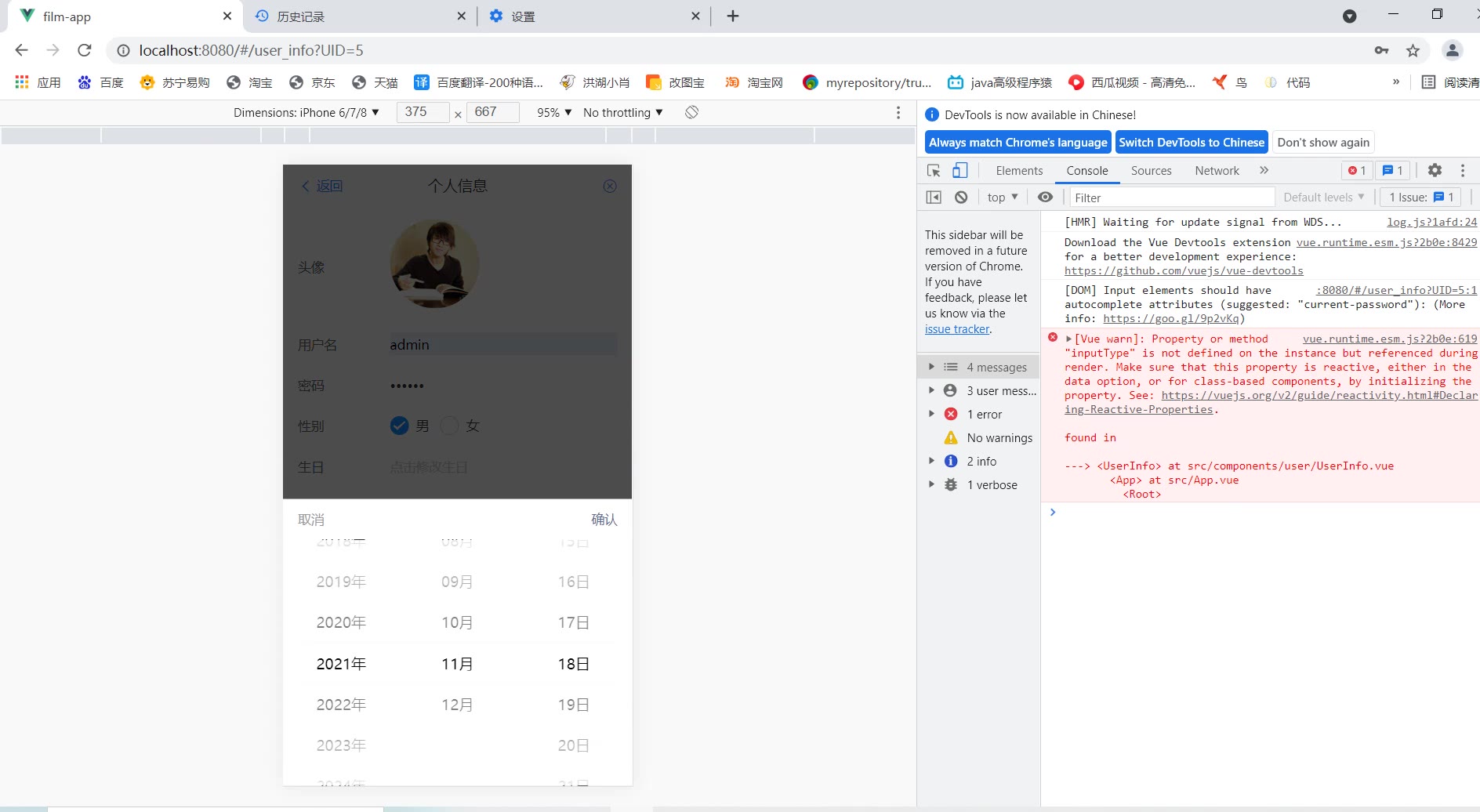The width and height of the screenshot is (1480, 812).
Task: Open the myrepository bookmark
Action: (x=867, y=82)
